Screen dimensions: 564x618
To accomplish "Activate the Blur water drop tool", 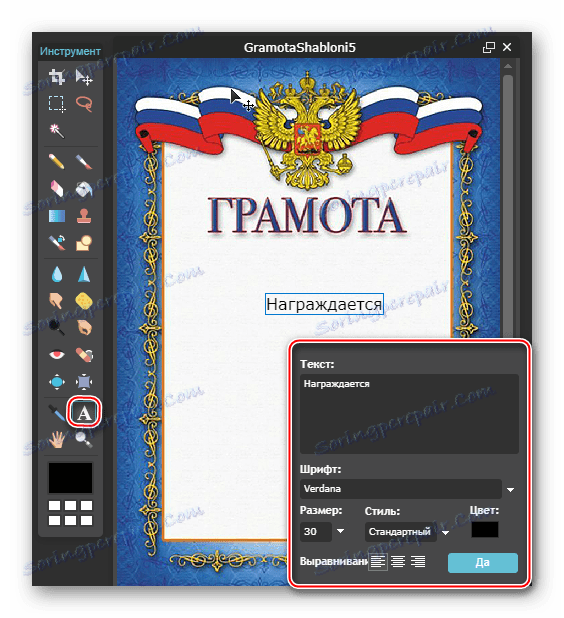I will [57, 274].
